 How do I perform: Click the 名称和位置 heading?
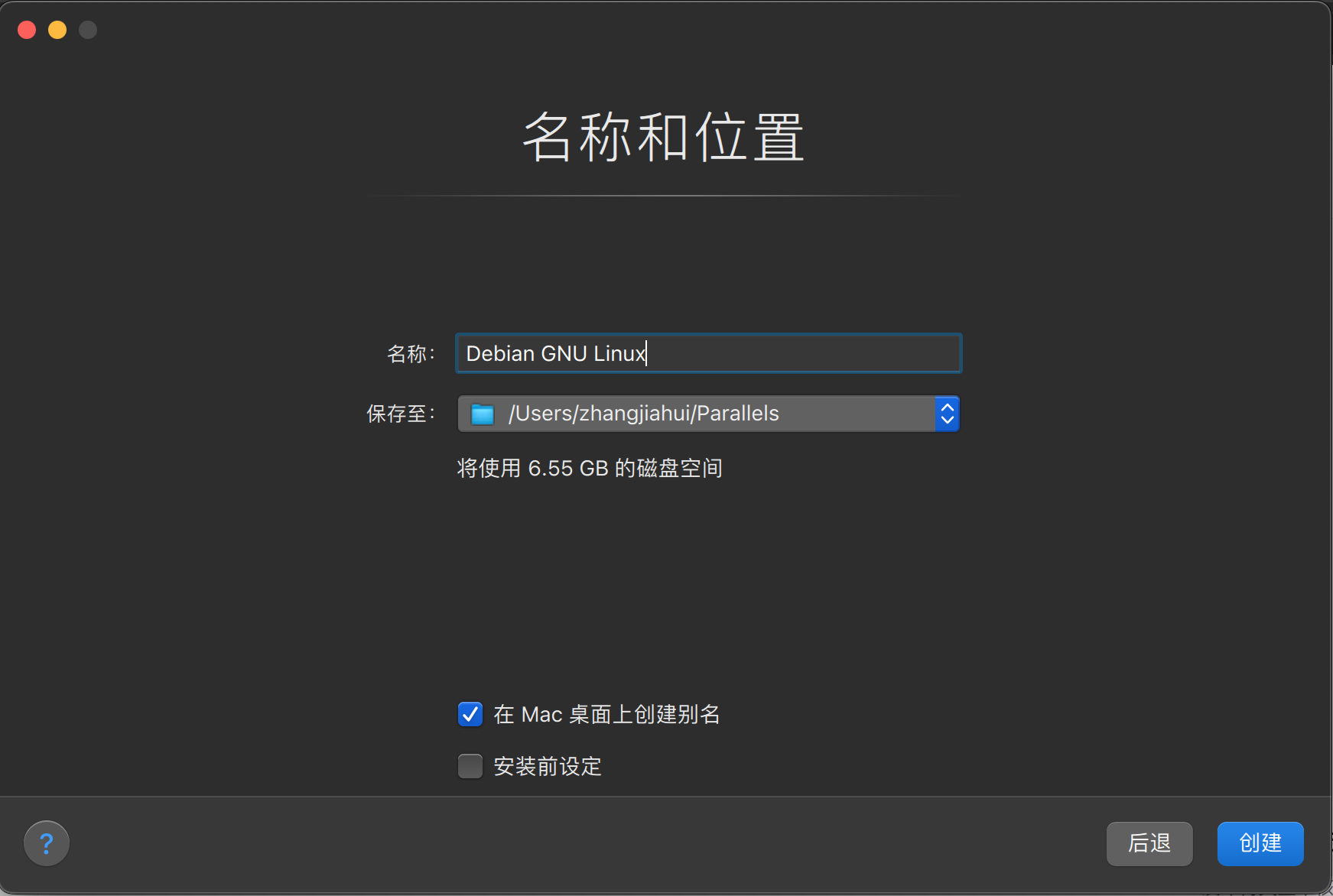tap(664, 137)
